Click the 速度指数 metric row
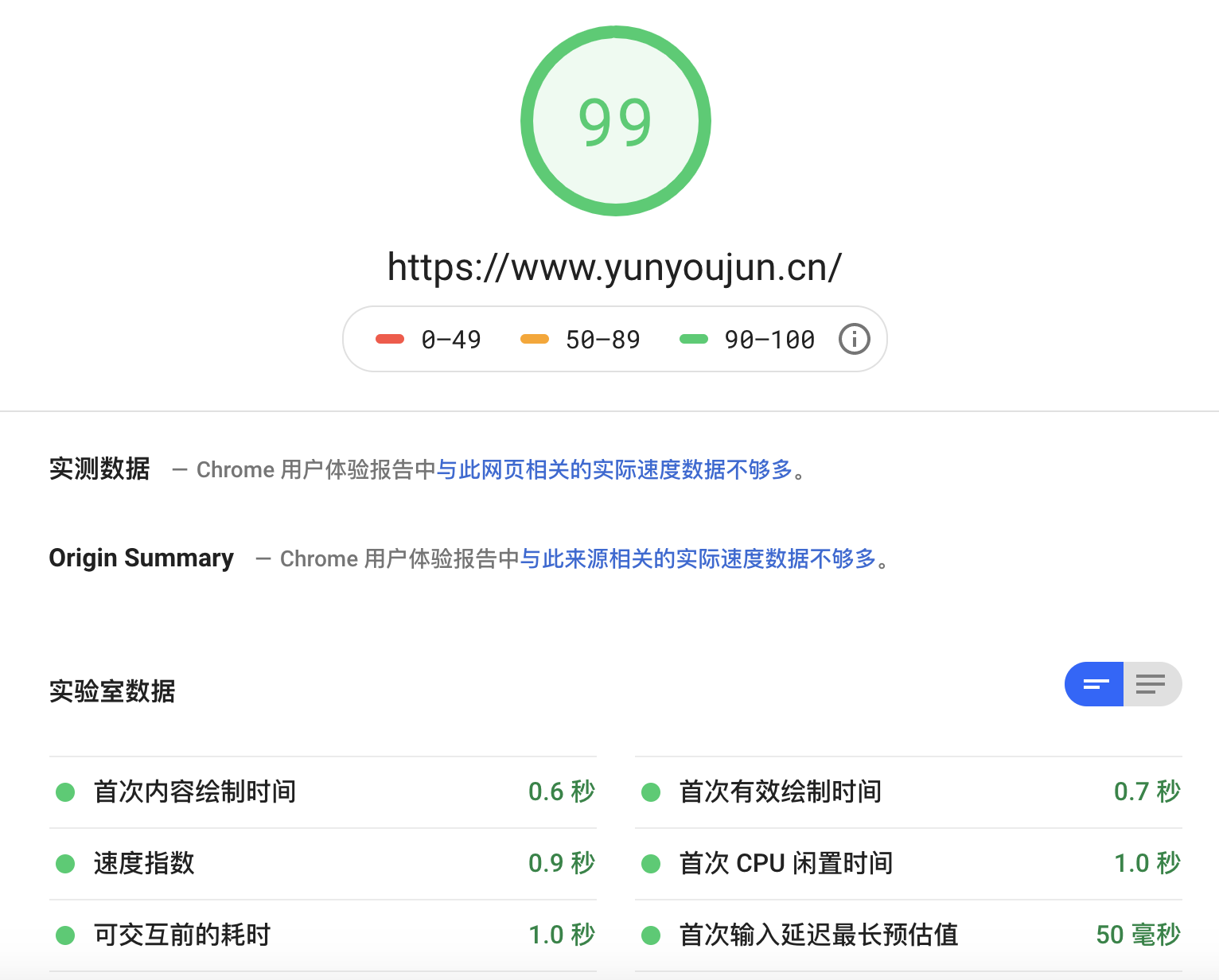Image resolution: width=1219 pixels, height=980 pixels. click(x=323, y=864)
